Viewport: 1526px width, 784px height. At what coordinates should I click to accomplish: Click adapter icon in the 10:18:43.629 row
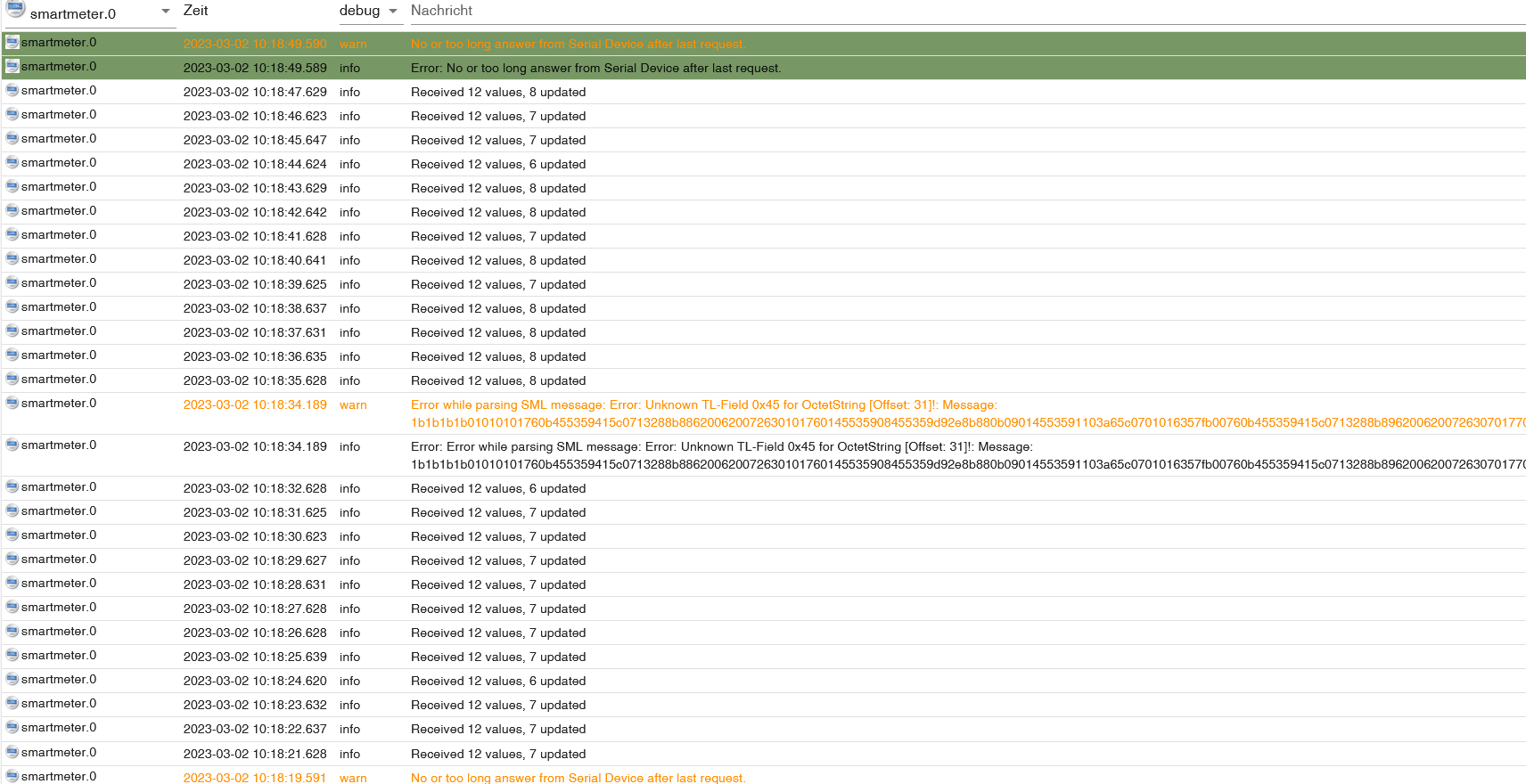pos(12,186)
